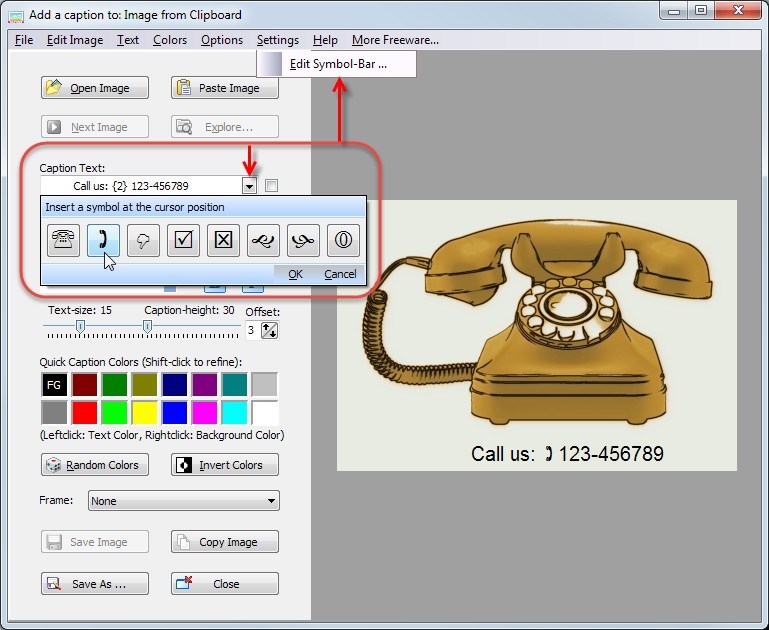This screenshot has width=769, height=630.
Task: Select the telephone handset symbol
Action: [x=103, y=240]
